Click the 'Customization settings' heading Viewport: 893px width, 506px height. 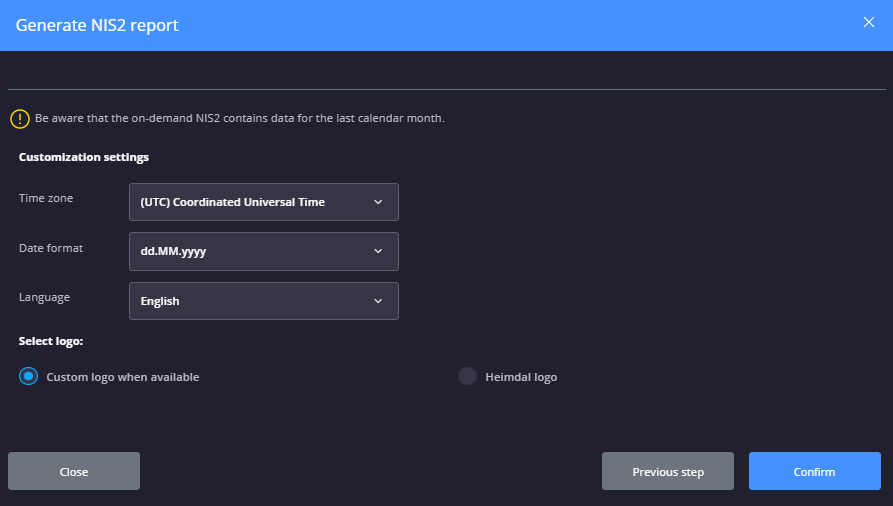click(84, 157)
